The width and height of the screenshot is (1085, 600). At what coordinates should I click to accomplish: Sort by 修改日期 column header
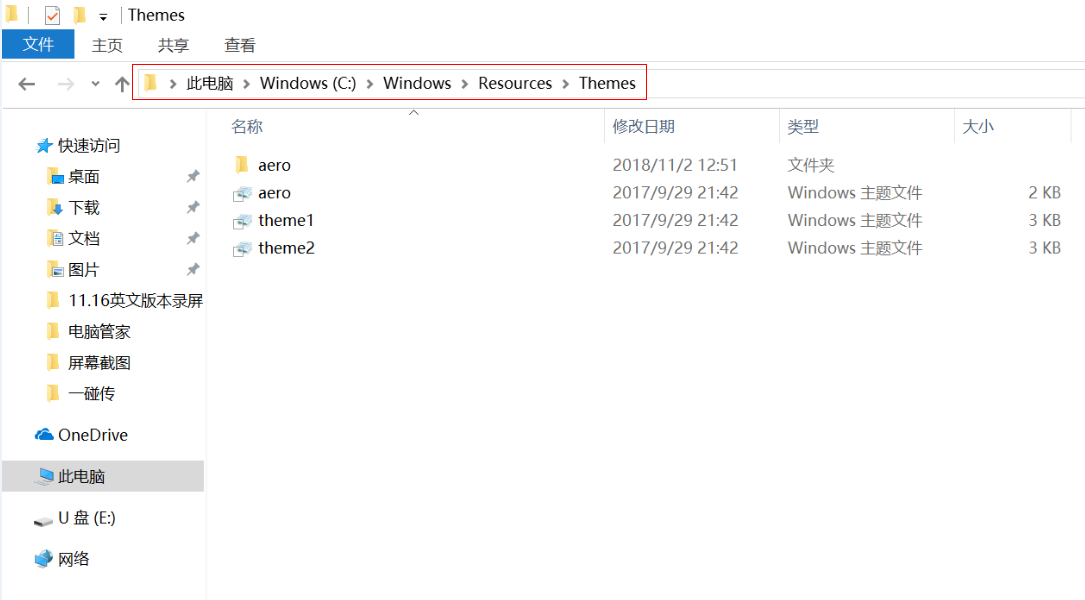coord(644,127)
